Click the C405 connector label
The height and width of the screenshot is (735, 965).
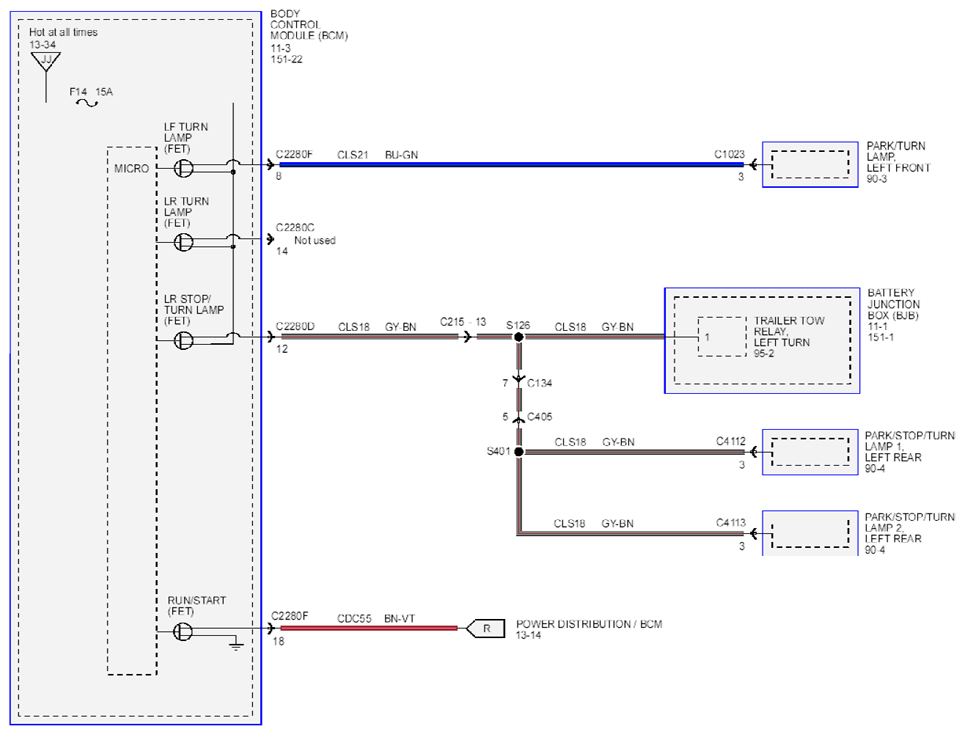(x=540, y=417)
